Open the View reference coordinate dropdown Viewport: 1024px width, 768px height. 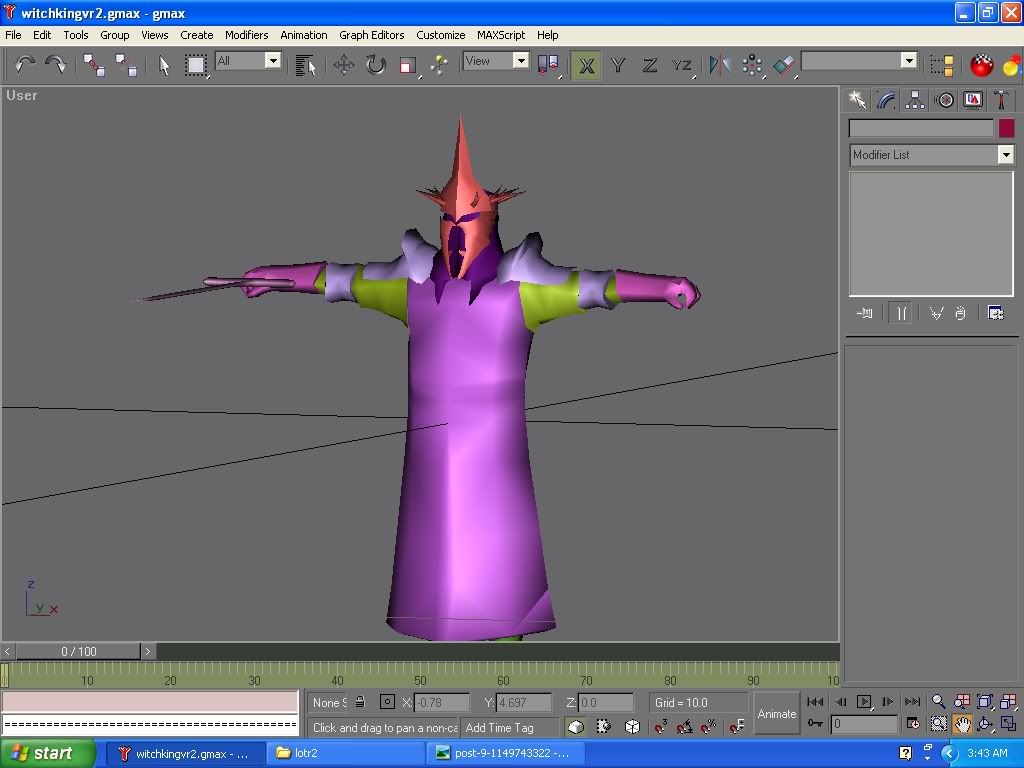coord(520,61)
